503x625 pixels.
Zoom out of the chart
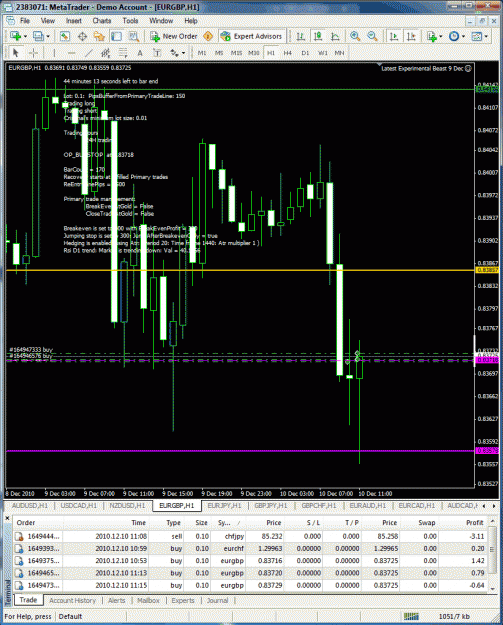point(372,36)
